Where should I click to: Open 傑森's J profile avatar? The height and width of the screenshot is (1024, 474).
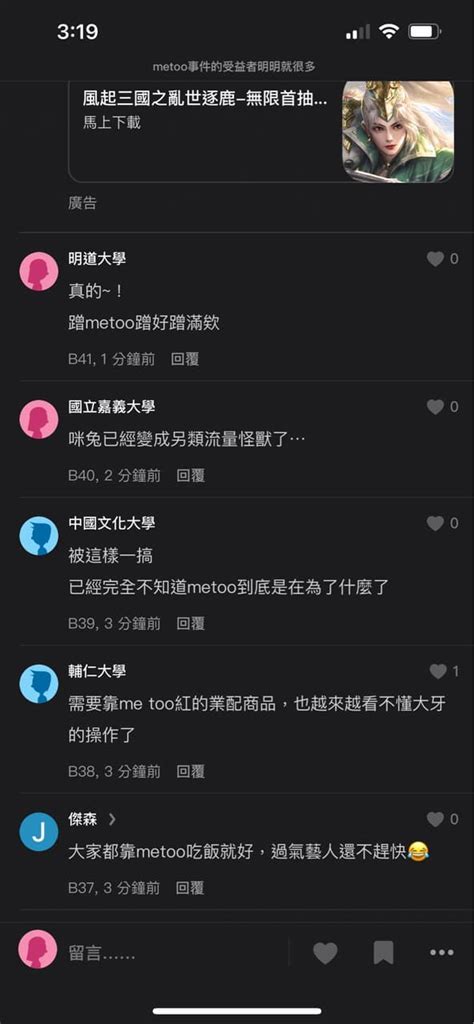(39, 831)
